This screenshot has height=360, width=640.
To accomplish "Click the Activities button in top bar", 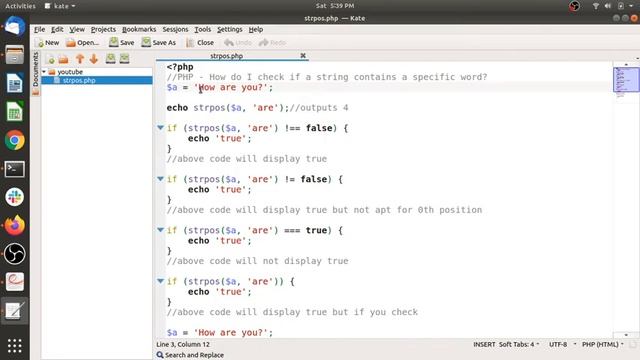I will click(x=20, y=6).
